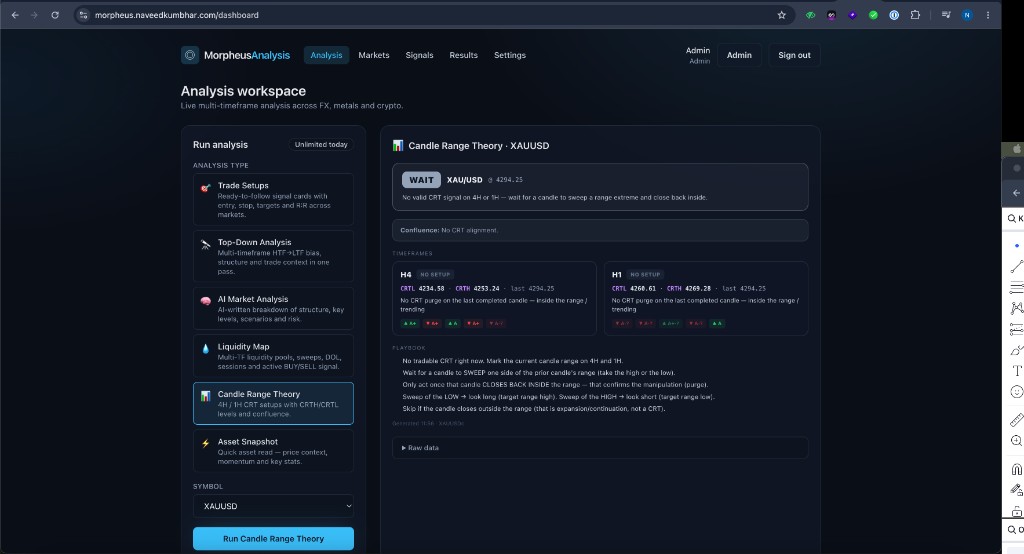Open the Chrome media controls icon
This screenshot has height=554, width=1024.
tap(946, 15)
